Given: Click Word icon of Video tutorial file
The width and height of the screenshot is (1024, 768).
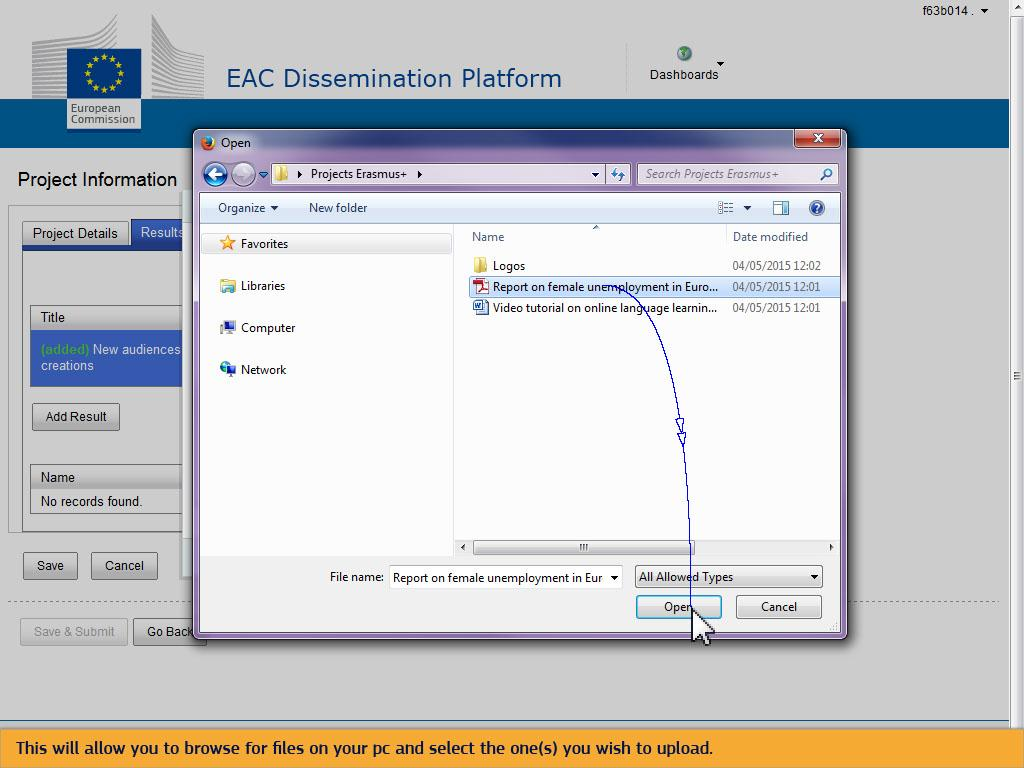Looking at the screenshot, I should coord(481,308).
